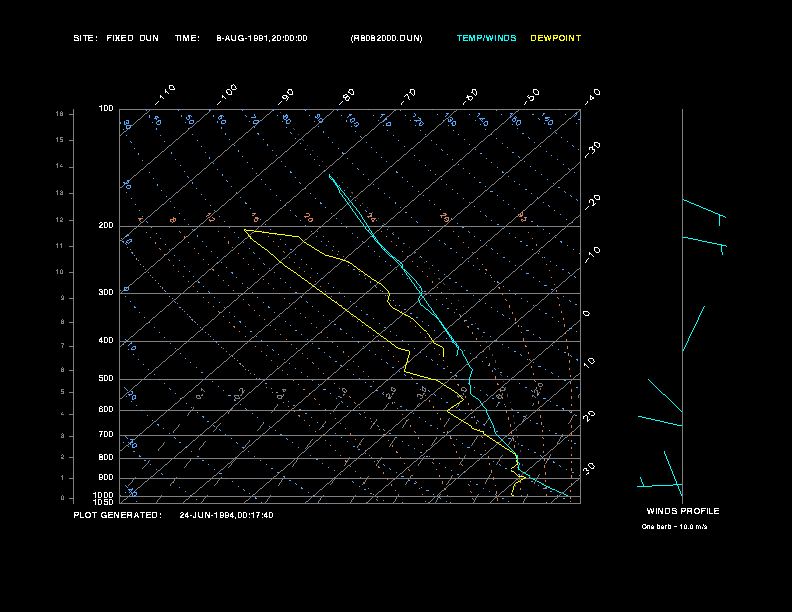Click the -40 isotherm label at top-right corner
Image resolution: width=792 pixels, height=612 pixels.
(x=592, y=96)
